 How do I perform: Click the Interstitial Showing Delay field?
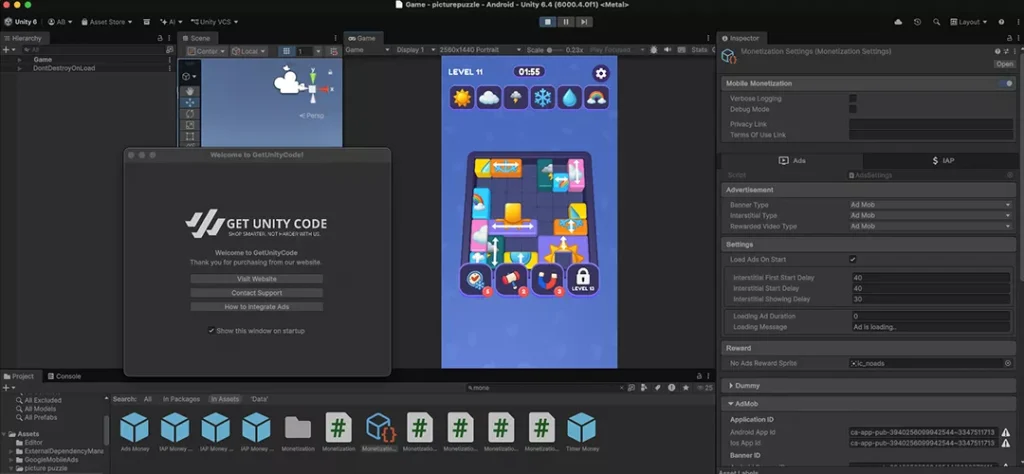tap(931, 299)
